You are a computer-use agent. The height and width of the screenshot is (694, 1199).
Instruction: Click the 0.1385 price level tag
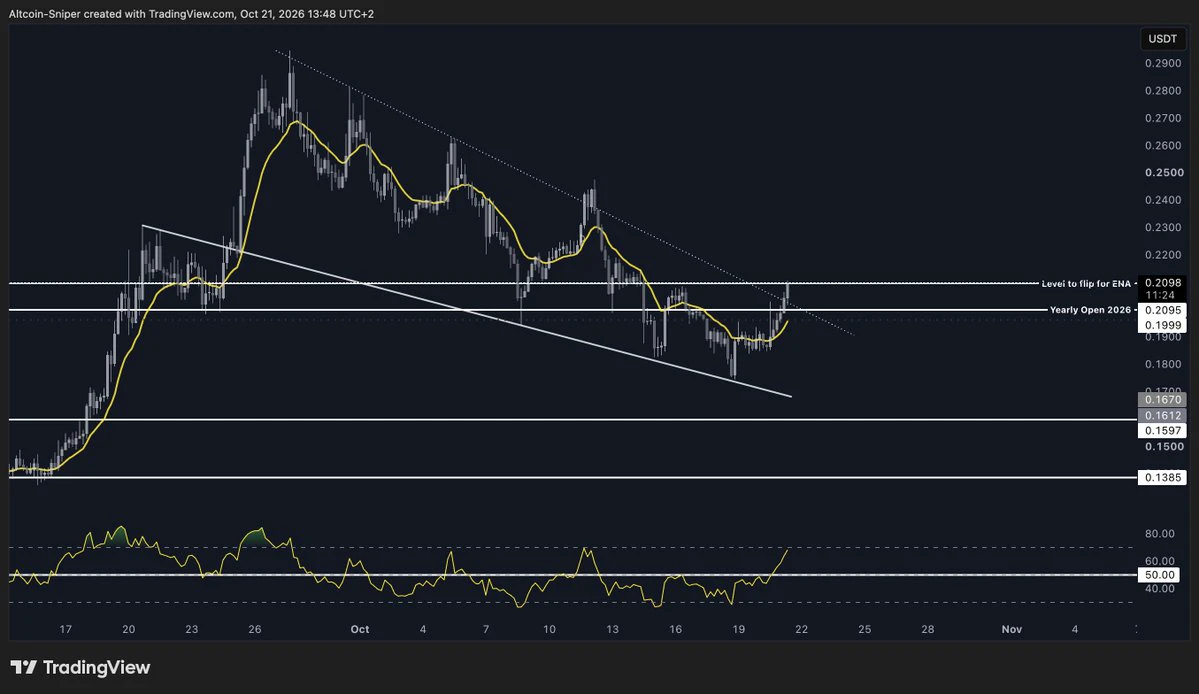(x=1162, y=477)
